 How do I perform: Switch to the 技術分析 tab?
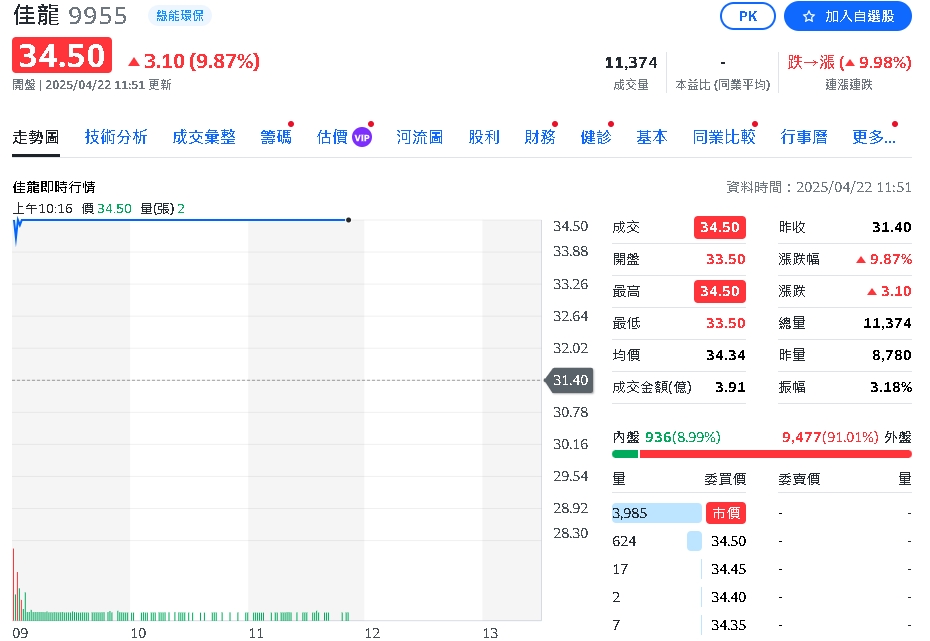pos(116,137)
